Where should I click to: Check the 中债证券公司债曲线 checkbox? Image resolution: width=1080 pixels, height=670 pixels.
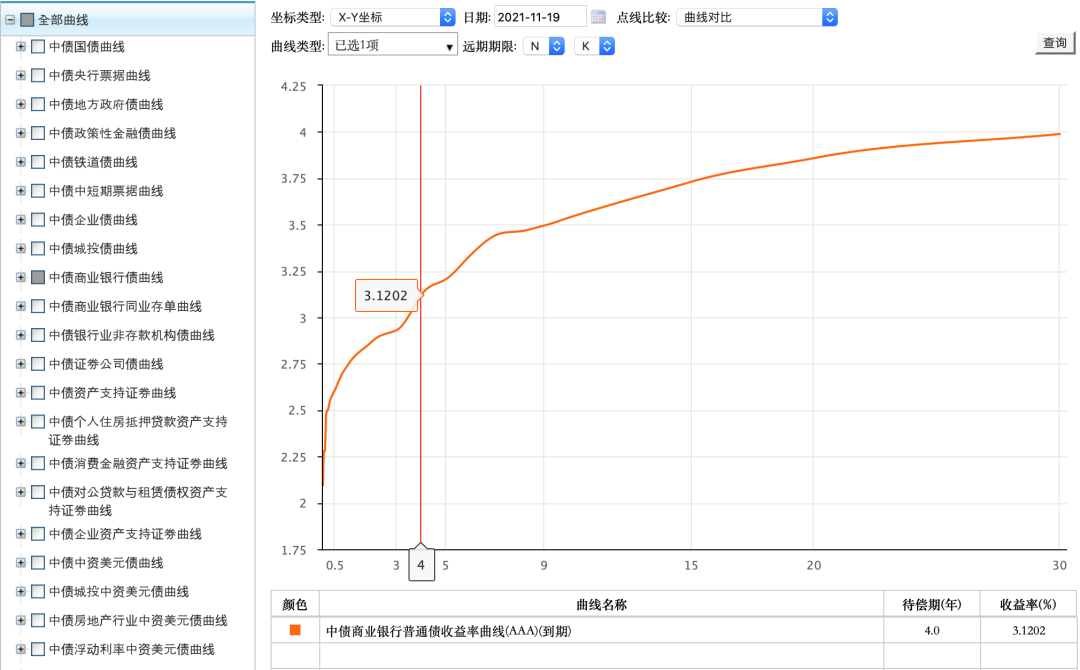pyautogui.click(x=38, y=364)
